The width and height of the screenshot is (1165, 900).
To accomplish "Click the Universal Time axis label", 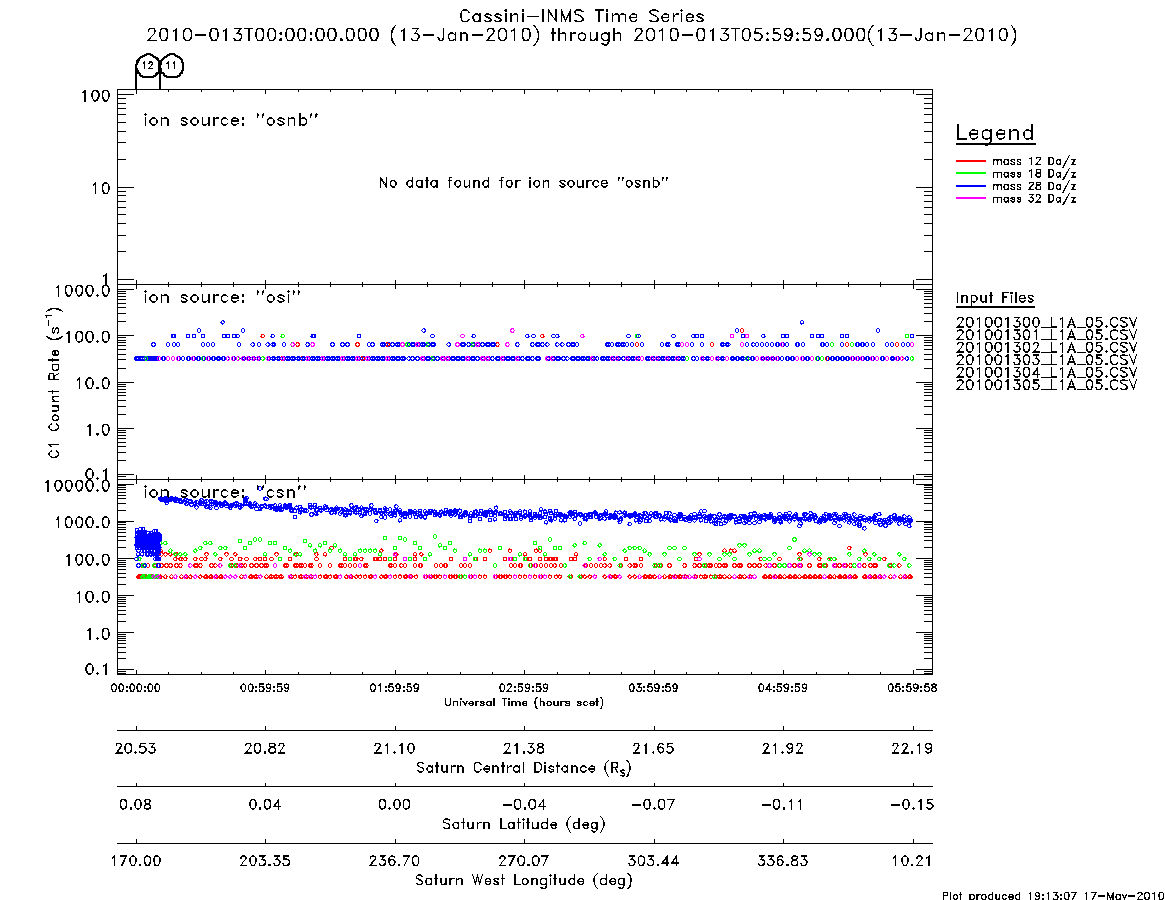I will pyautogui.click(x=524, y=702).
